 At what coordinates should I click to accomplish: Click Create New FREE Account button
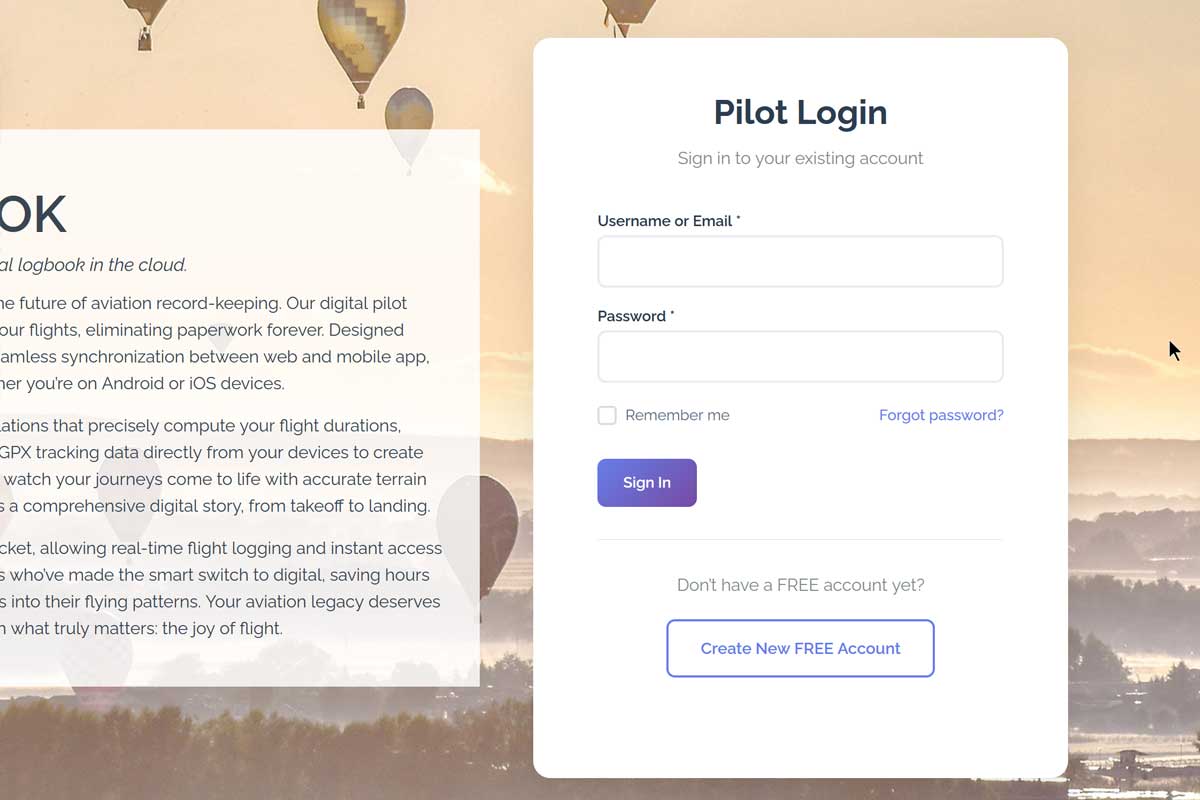pyautogui.click(x=800, y=648)
